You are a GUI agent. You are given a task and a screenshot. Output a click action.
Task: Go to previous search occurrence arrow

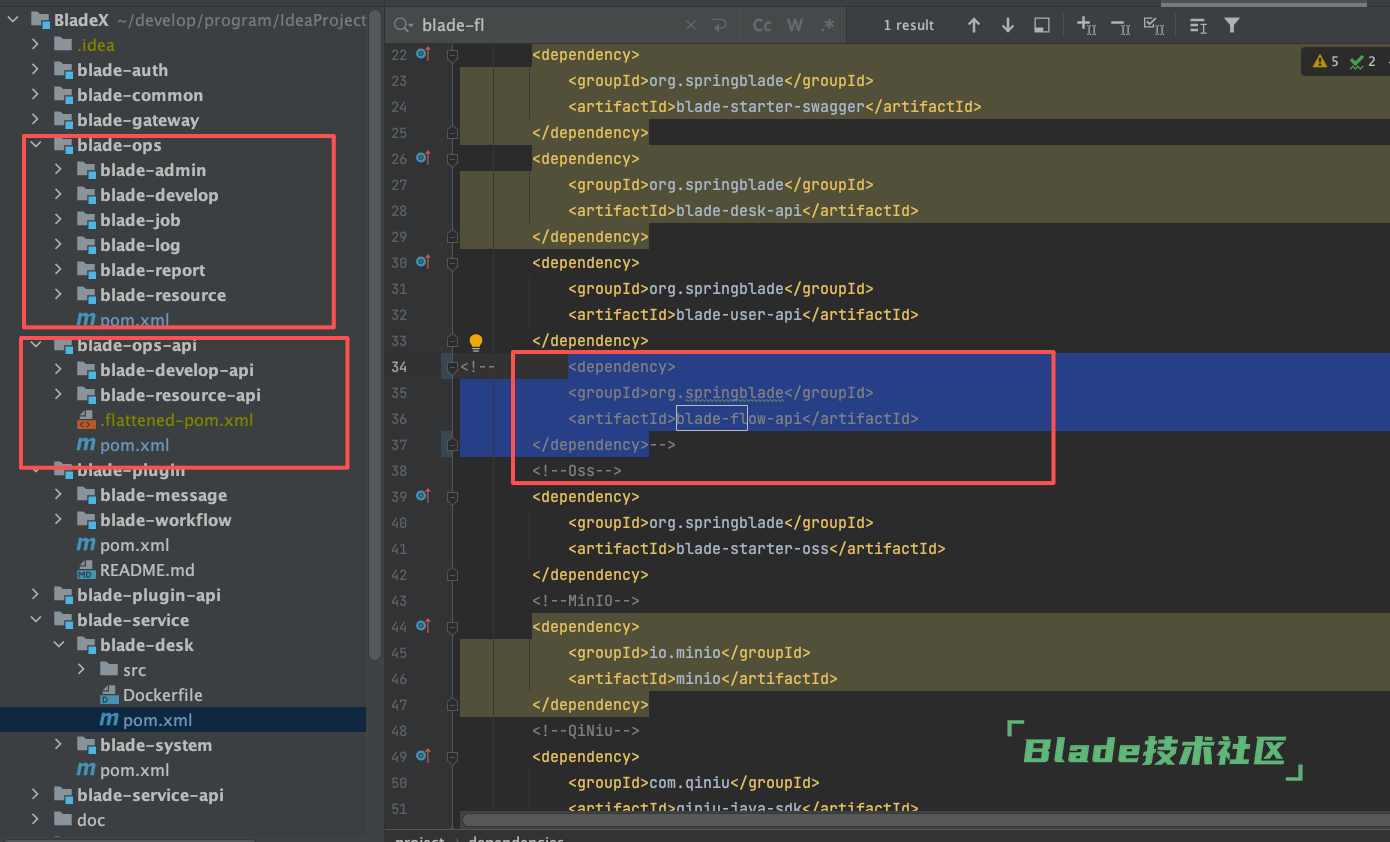(x=974, y=25)
